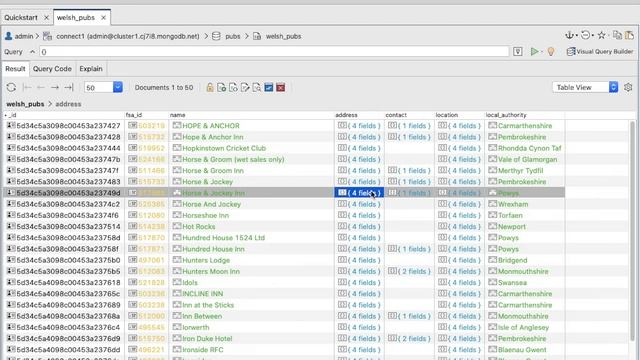The height and width of the screenshot is (360, 640).
Task: Click the edit document pencil icon
Action: (245, 88)
